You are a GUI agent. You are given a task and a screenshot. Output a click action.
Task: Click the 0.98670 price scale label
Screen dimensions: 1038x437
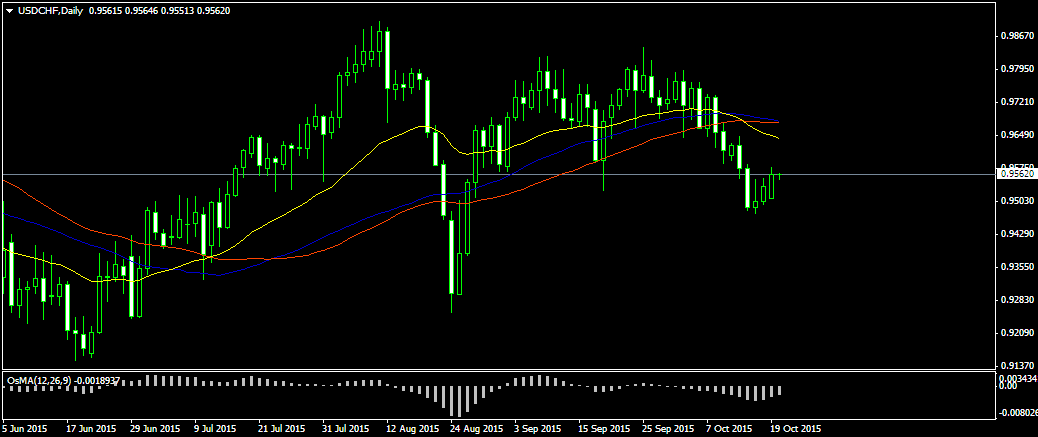click(1014, 36)
